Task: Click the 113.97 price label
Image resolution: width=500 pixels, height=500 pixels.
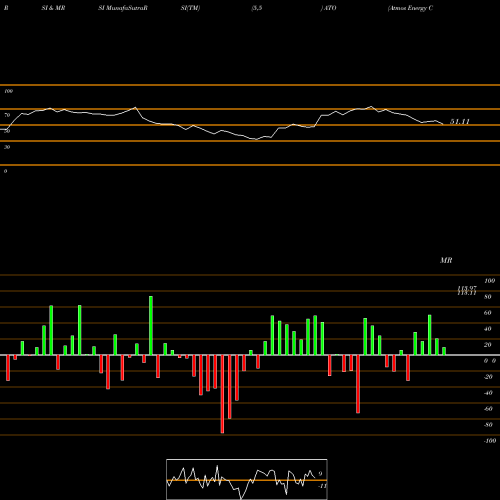Action: pyautogui.click(x=467, y=288)
